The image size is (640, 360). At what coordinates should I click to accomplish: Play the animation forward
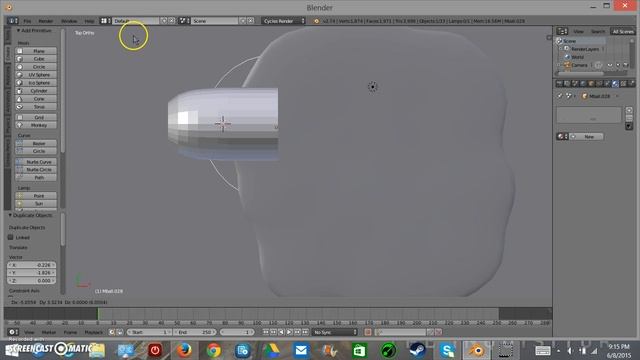289,332
